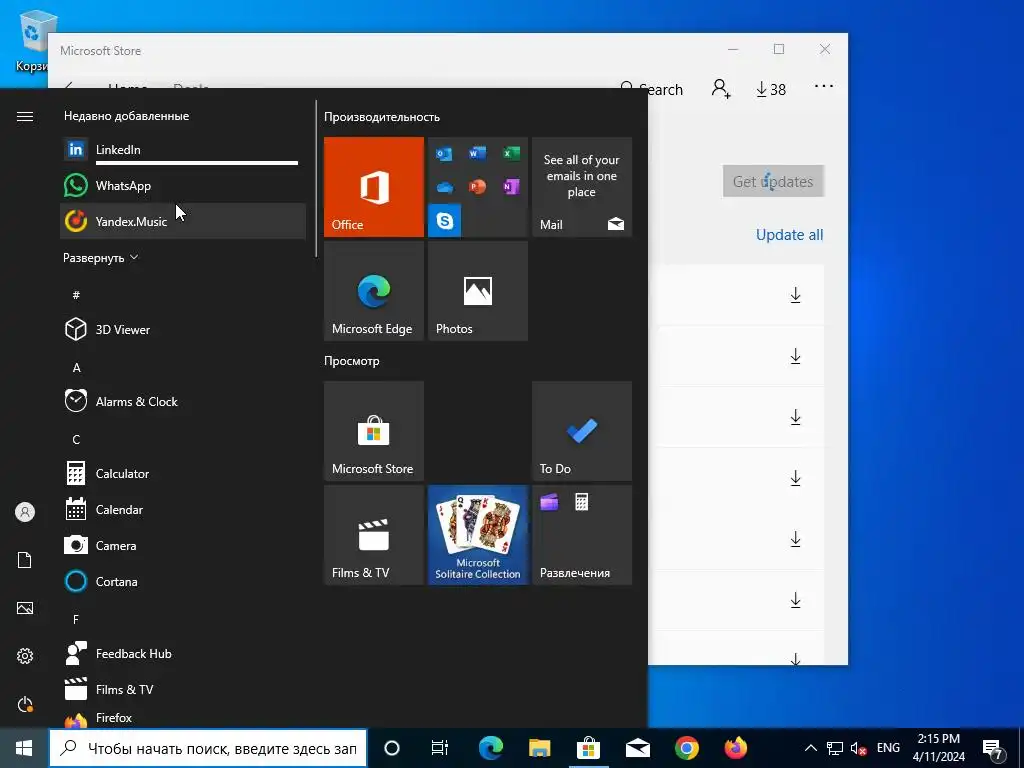Launch Cortana from the app list
The image size is (1024, 768).
[x=183, y=581]
